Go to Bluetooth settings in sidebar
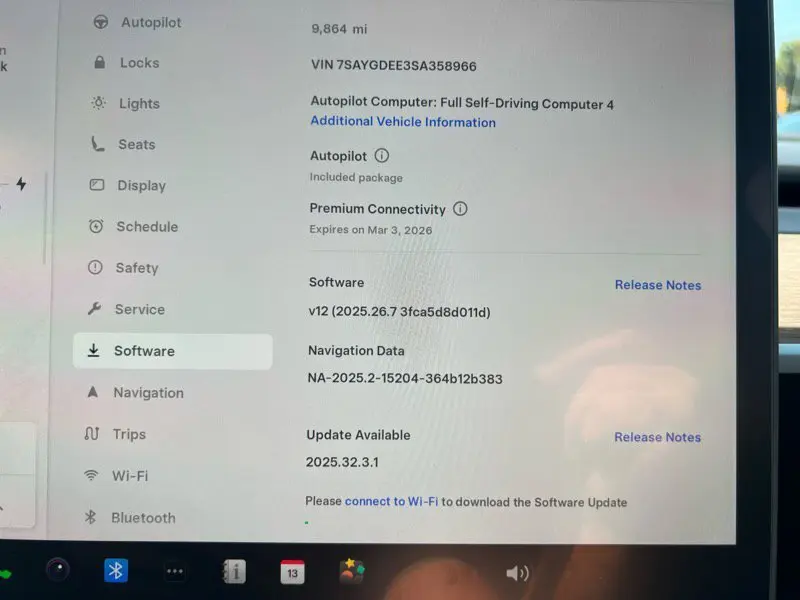The image size is (800, 600). pyautogui.click(x=130, y=518)
